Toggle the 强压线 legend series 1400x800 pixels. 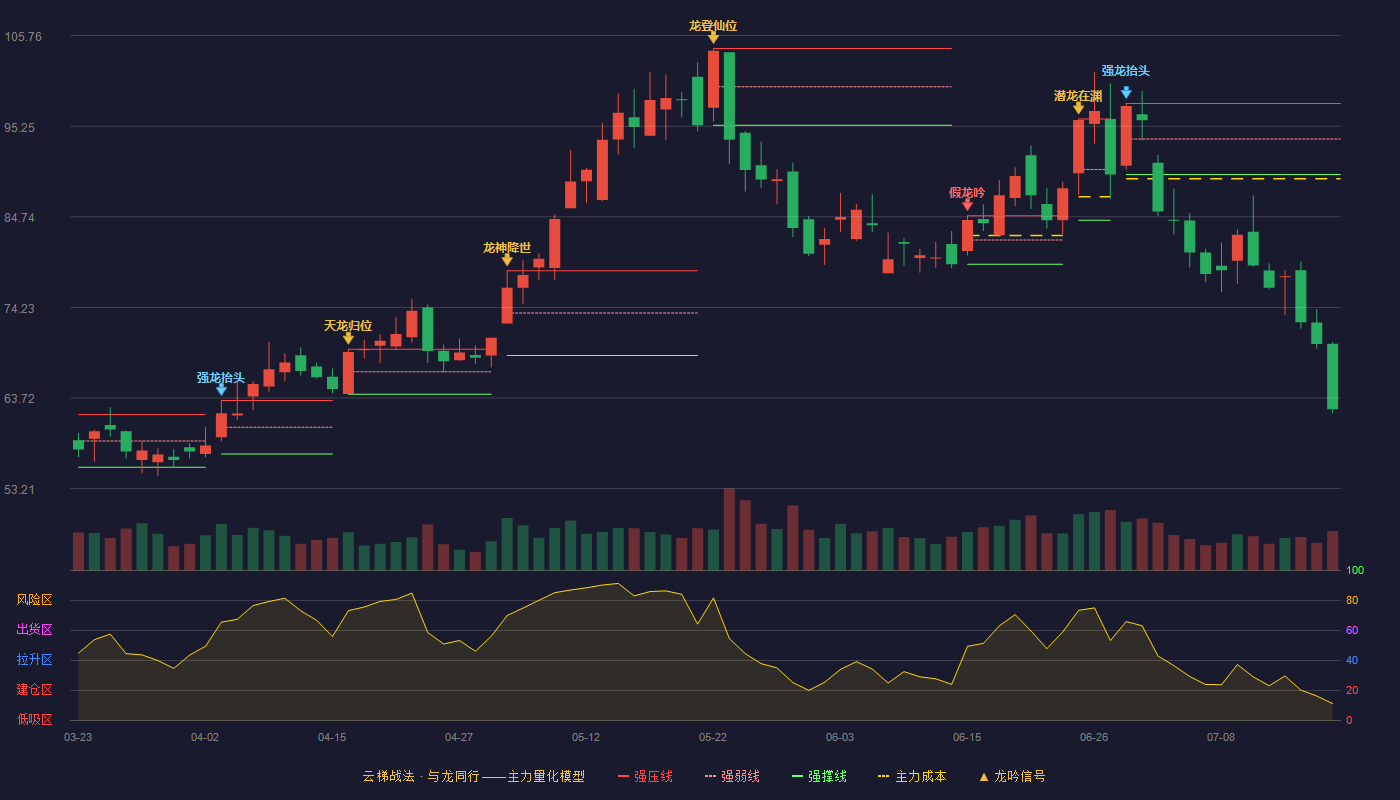point(645,776)
